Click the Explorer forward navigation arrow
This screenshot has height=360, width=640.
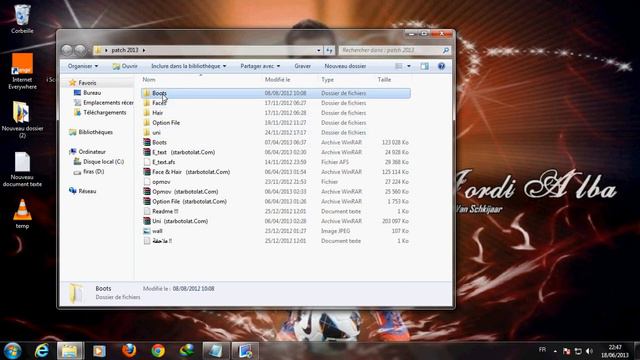pyautogui.click(x=80, y=50)
